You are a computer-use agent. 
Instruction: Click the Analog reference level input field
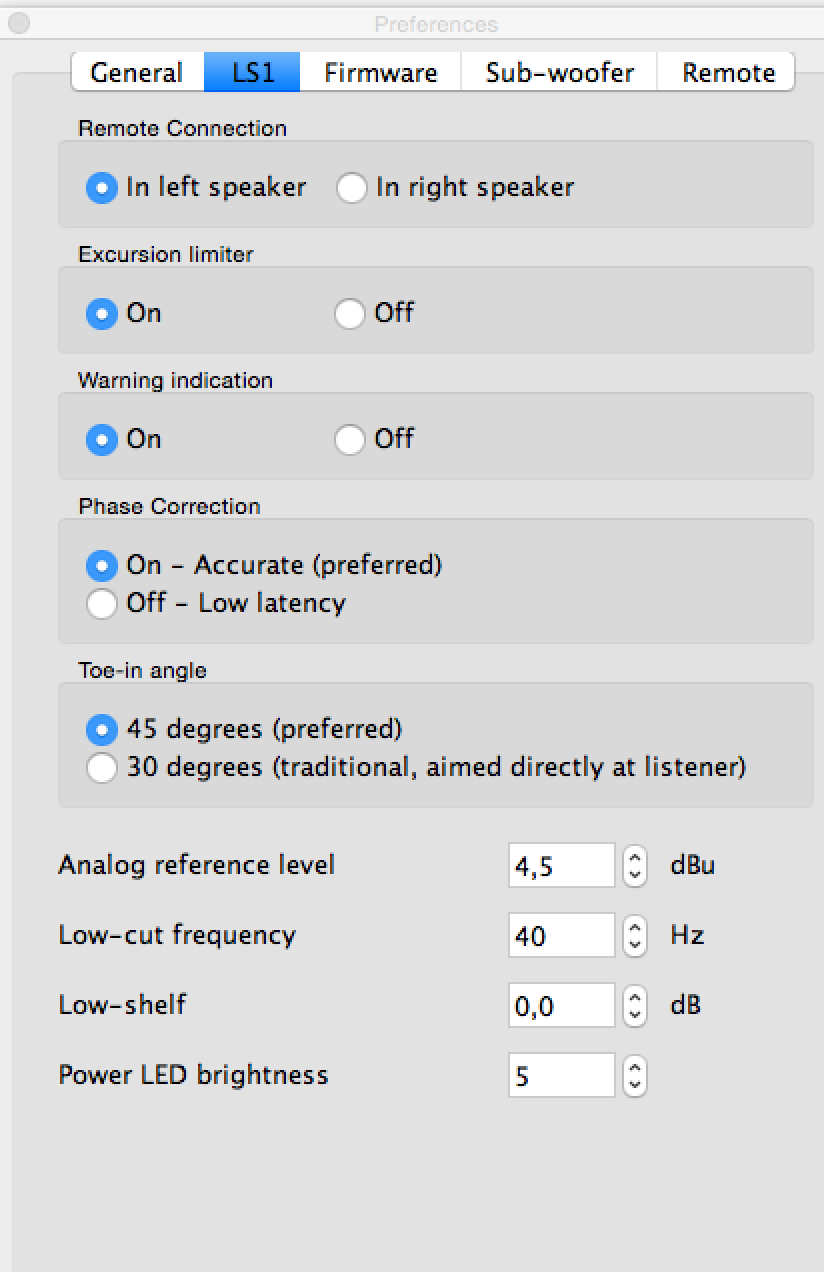[x=562, y=865]
